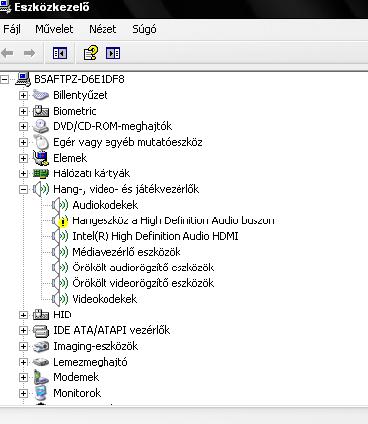
Task: Expand the Elemek category
Action: pyautogui.click(x=23, y=158)
